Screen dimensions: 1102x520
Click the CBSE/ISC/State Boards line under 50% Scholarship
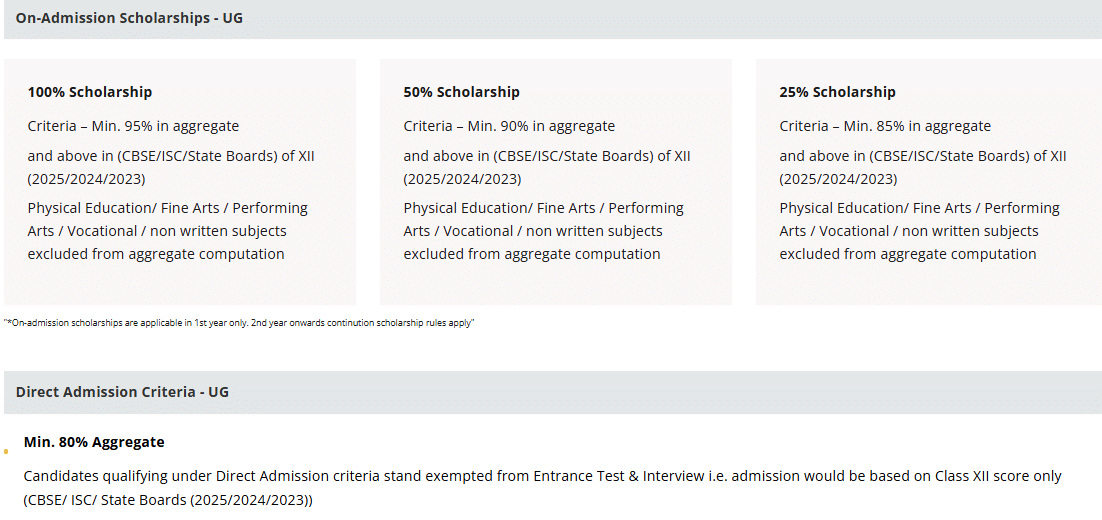(547, 156)
